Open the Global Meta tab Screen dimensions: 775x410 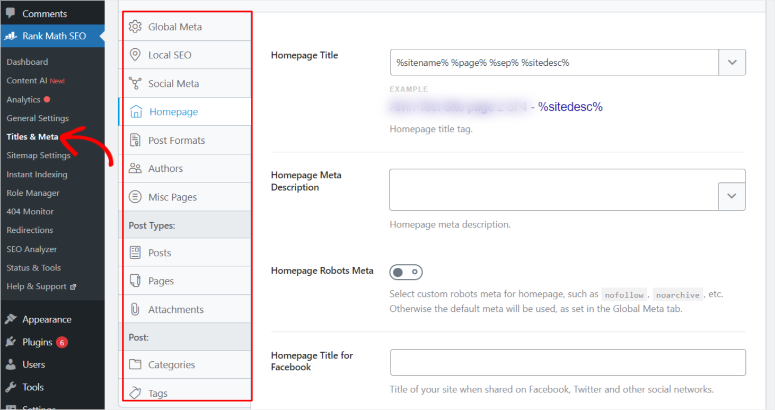click(x=186, y=27)
